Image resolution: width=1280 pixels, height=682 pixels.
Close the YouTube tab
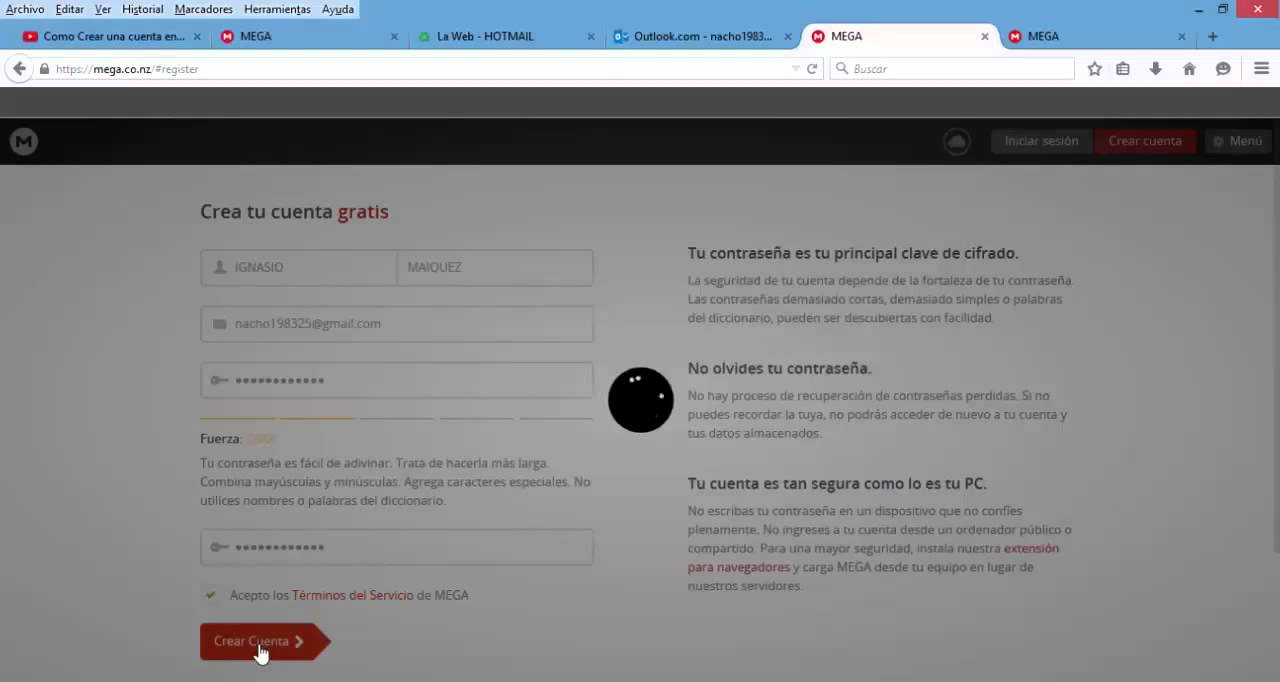197,36
